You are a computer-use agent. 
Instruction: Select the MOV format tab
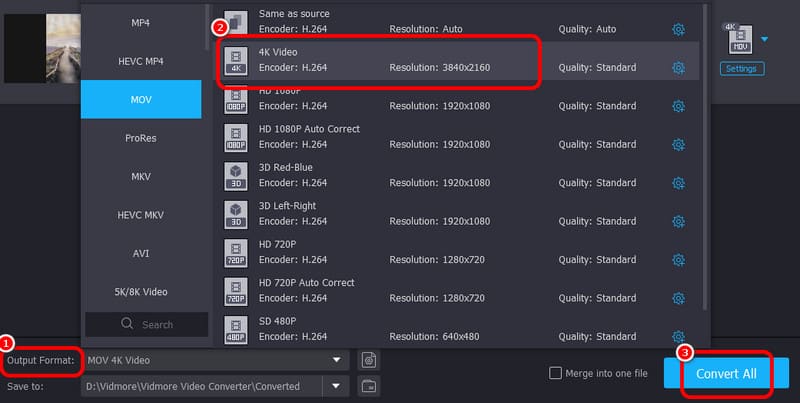141,100
